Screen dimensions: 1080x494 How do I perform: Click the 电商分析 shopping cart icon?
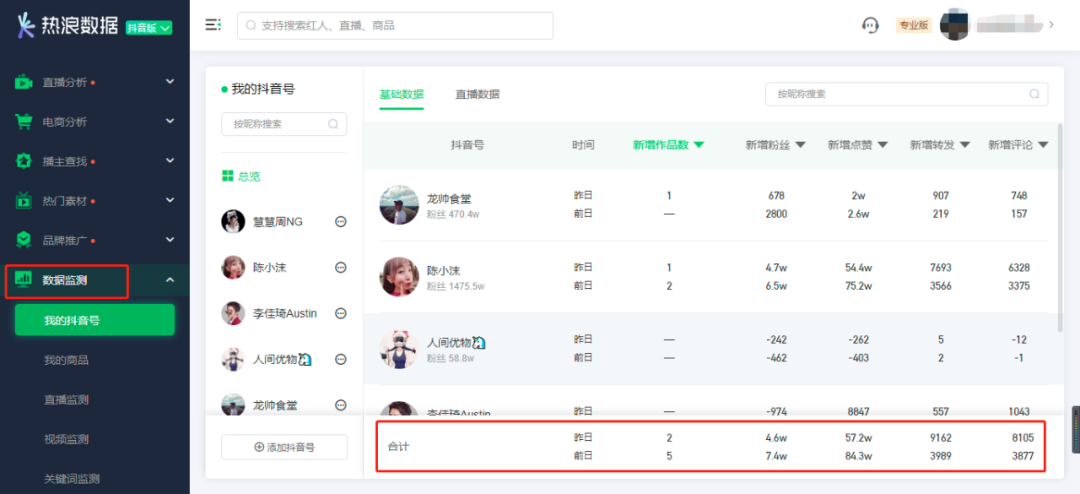click(x=24, y=122)
